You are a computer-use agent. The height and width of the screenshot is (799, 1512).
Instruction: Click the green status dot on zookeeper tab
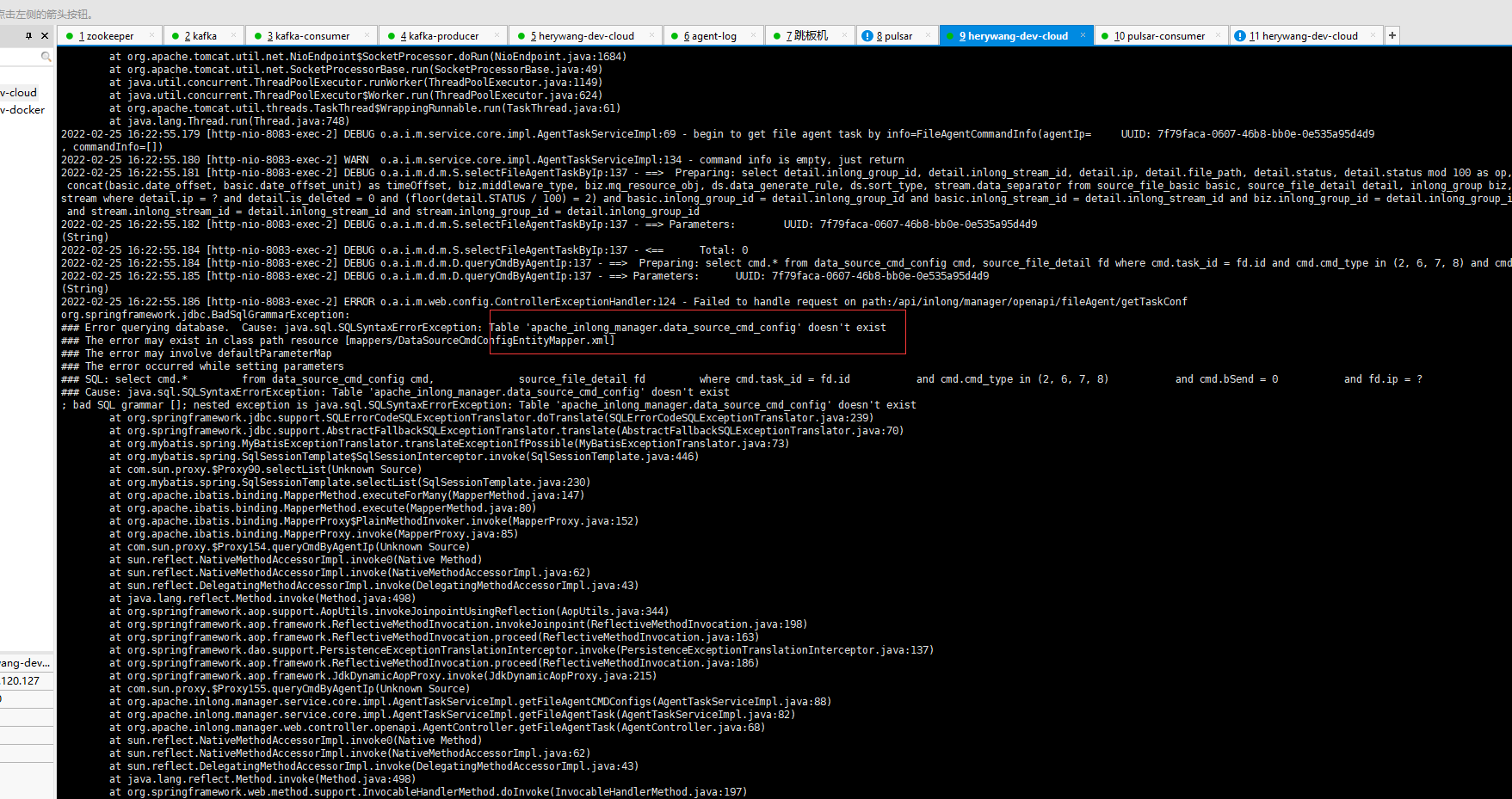(x=70, y=36)
